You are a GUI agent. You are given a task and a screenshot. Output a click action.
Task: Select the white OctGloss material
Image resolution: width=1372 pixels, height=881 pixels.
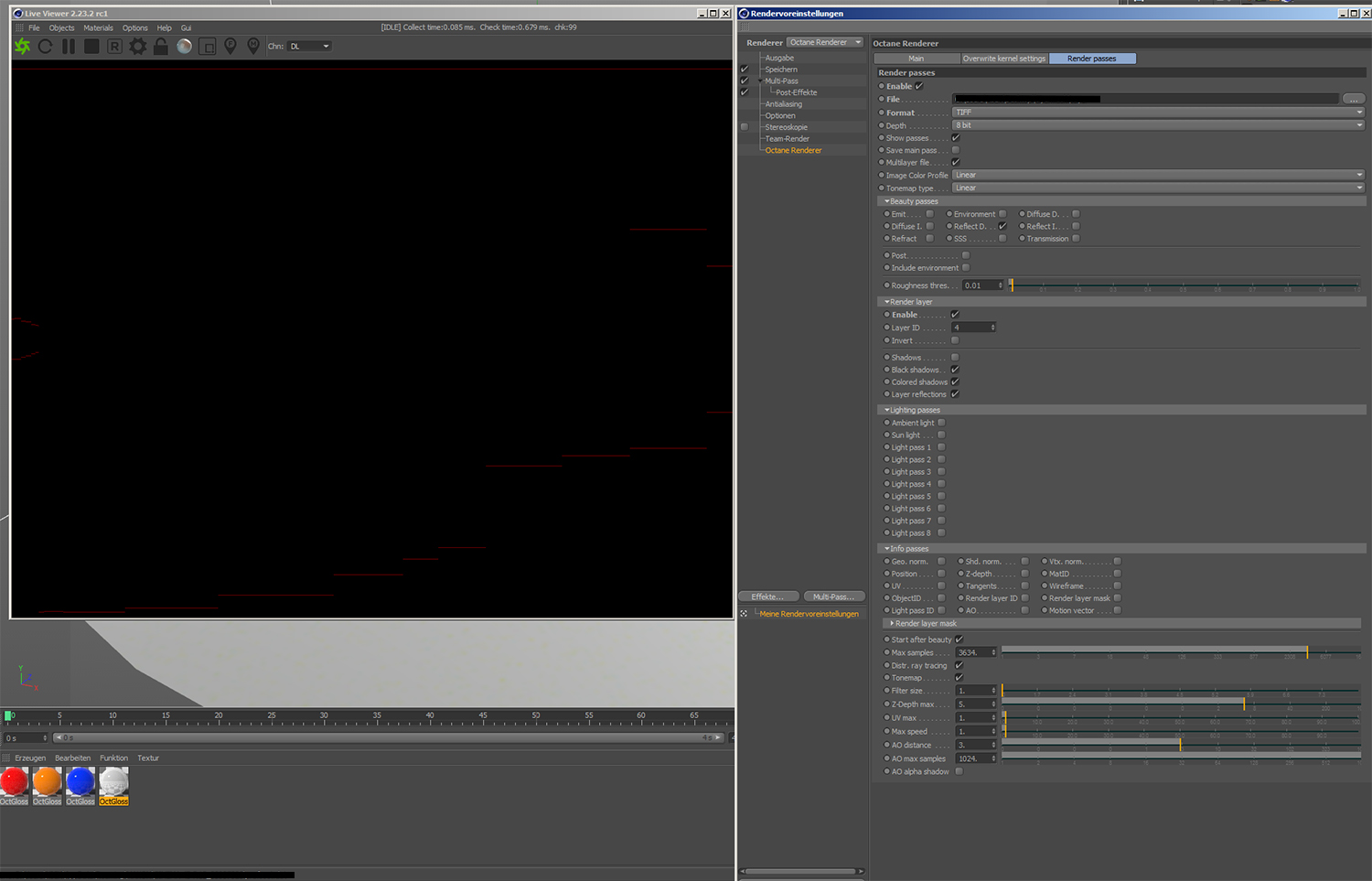click(x=113, y=786)
